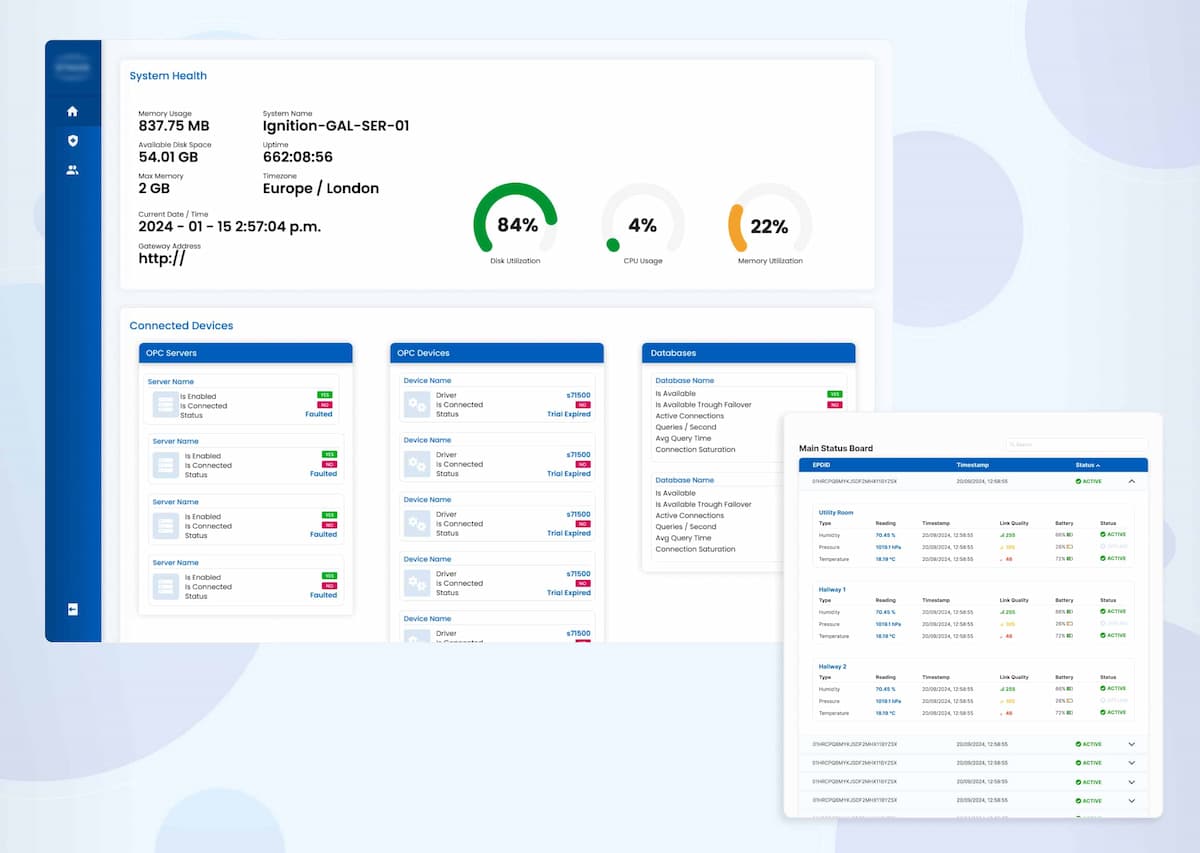The image size is (1200, 853).
Task: Select the Databases panel header
Action: click(x=748, y=353)
